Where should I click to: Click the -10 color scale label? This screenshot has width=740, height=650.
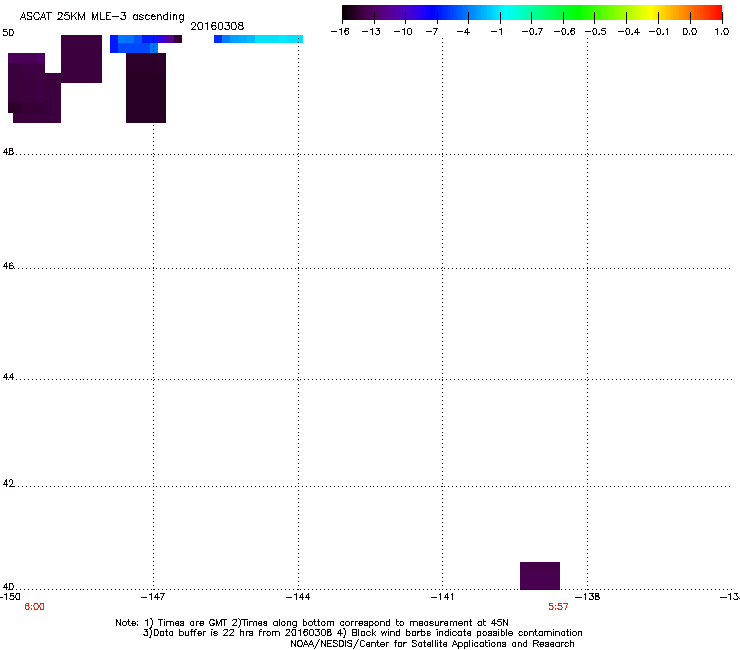point(403,32)
